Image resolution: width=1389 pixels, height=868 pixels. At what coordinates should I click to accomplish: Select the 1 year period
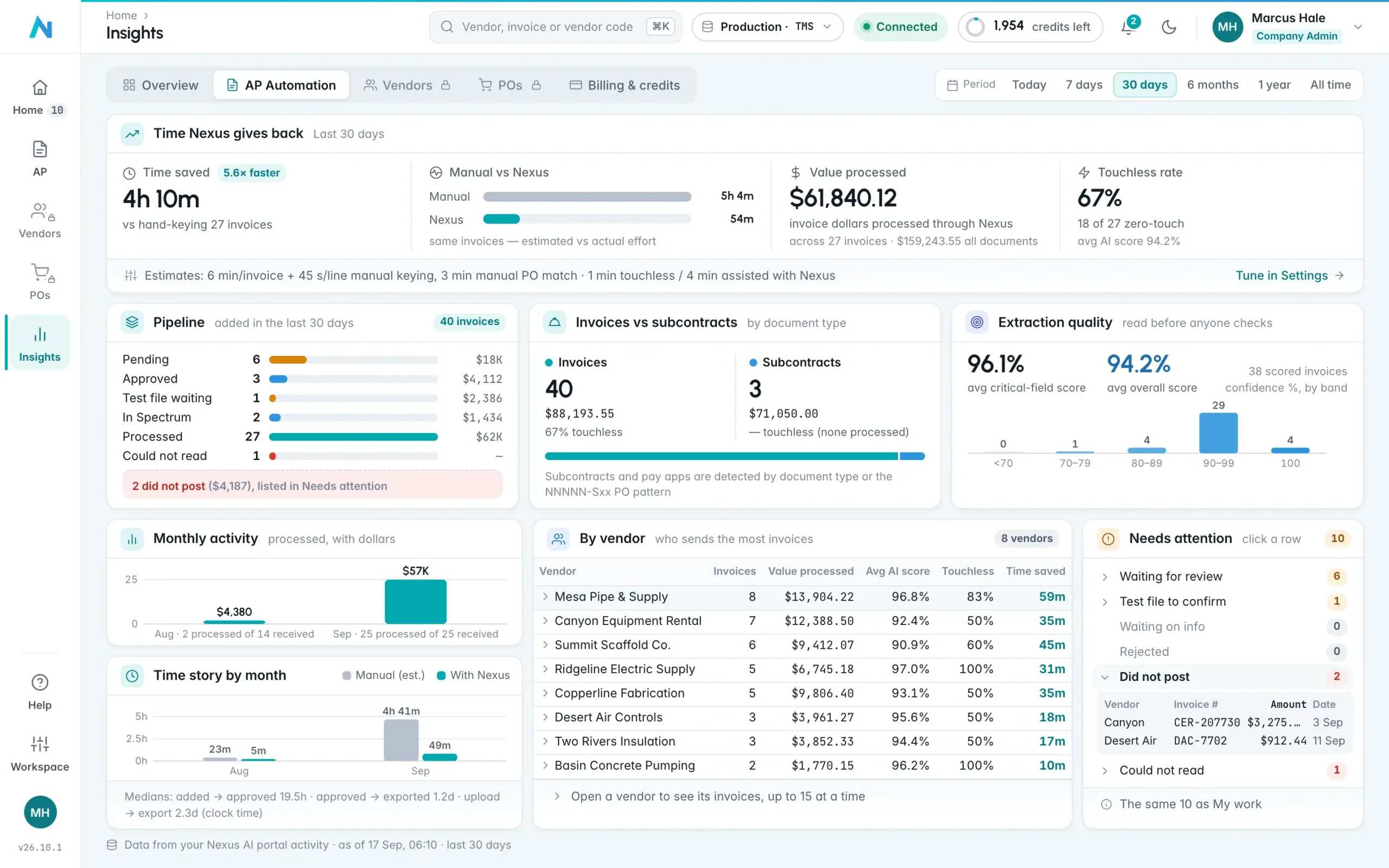coord(1273,85)
